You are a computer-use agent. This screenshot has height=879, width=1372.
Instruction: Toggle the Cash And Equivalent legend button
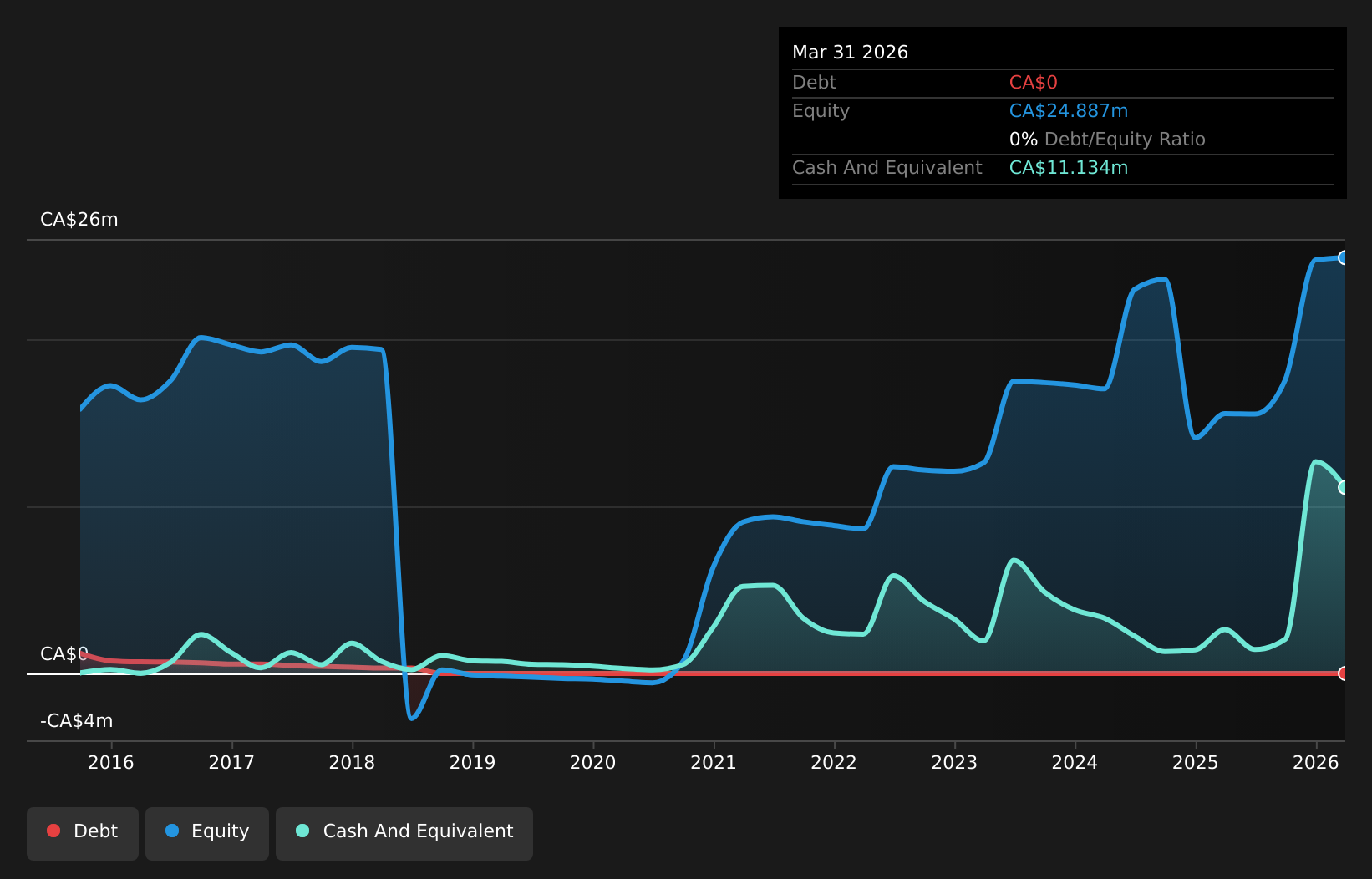[x=404, y=833]
